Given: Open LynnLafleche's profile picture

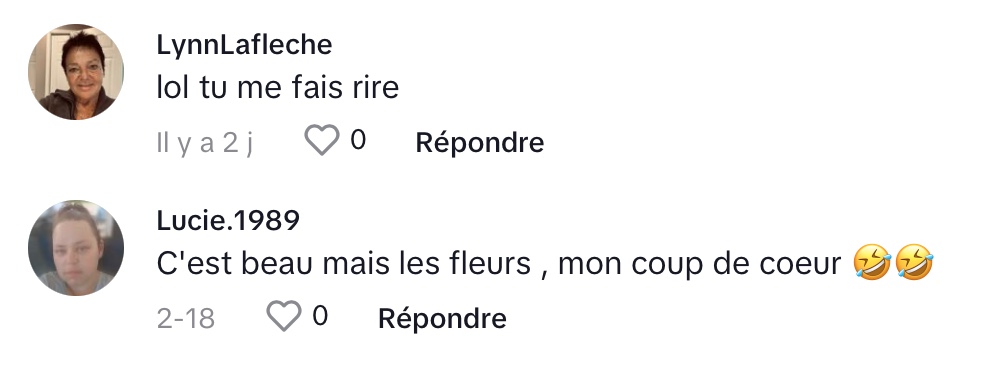Looking at the screenshot, I should (x=76, y=72).
